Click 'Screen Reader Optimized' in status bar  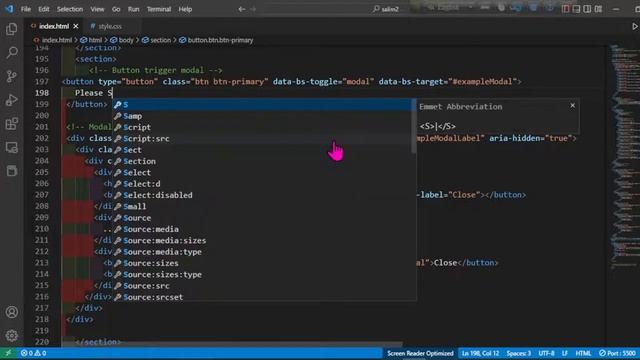(420, 353)
